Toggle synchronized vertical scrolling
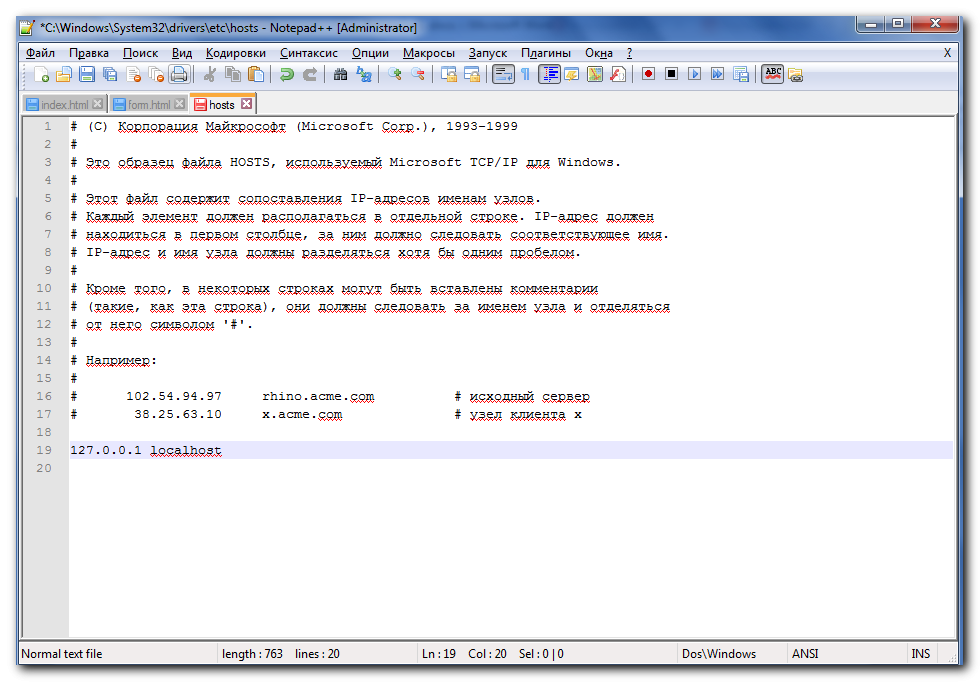980x682 pixels. point(449,74)
